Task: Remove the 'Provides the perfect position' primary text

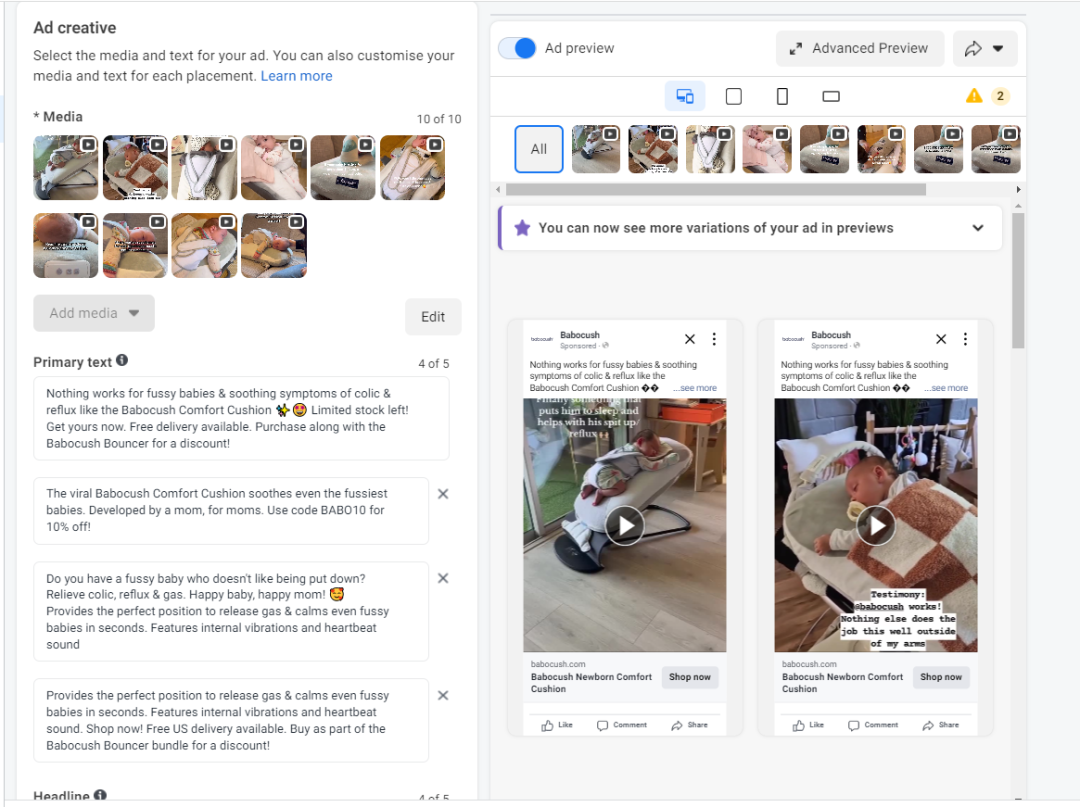Action: coord(443,695)
